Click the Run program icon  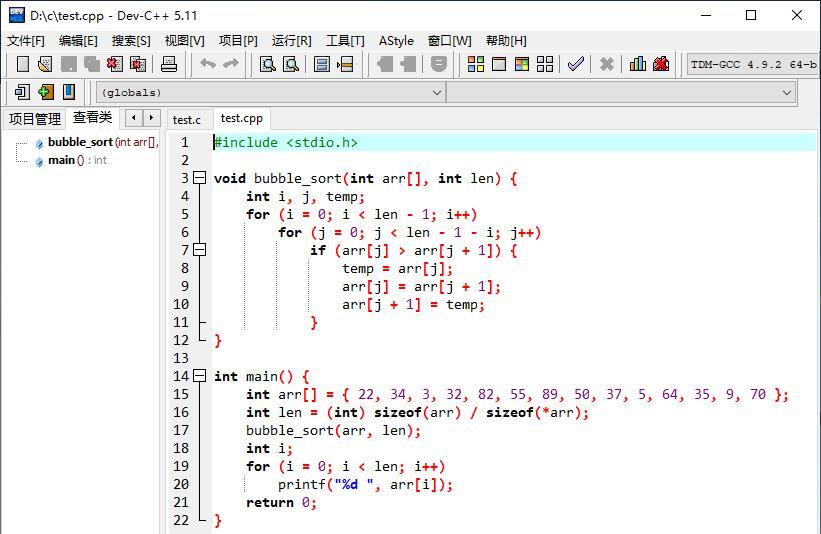(x=499, y=64)
